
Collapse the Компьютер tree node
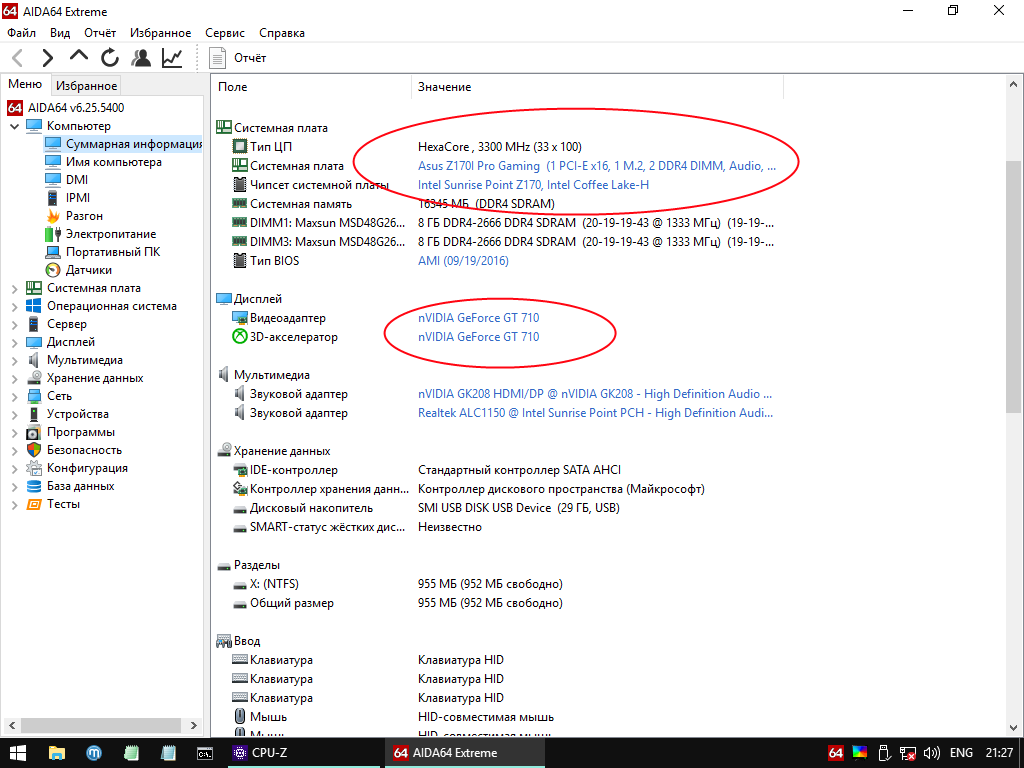[14, 126]
